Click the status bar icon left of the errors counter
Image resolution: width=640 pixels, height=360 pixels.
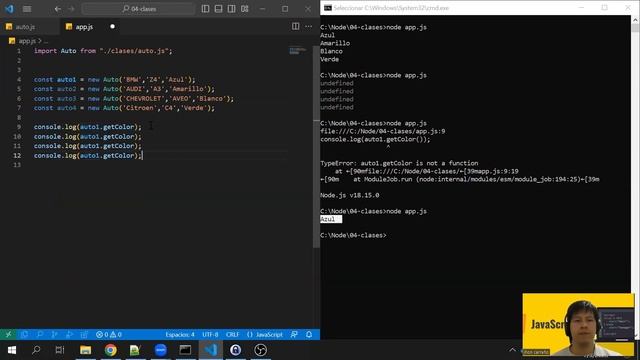[x=84, y=334]
